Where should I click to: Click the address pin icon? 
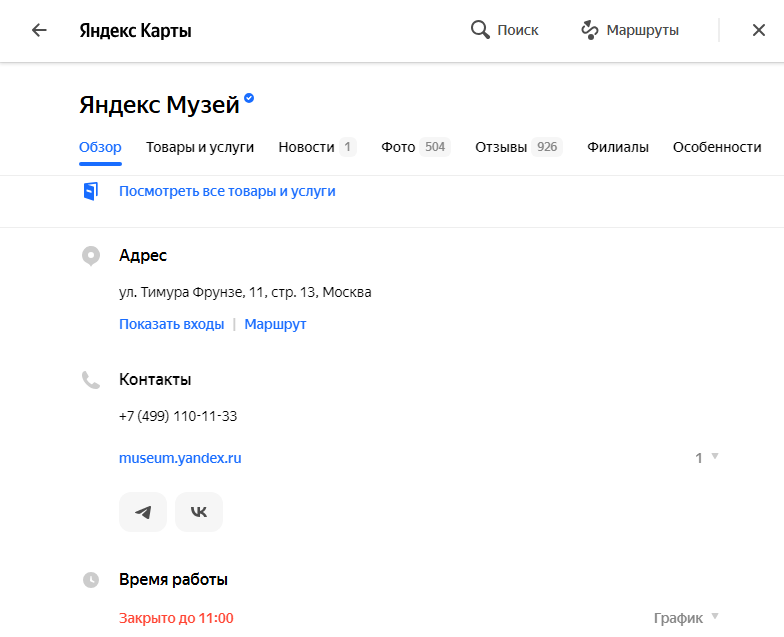coord(90,256)
